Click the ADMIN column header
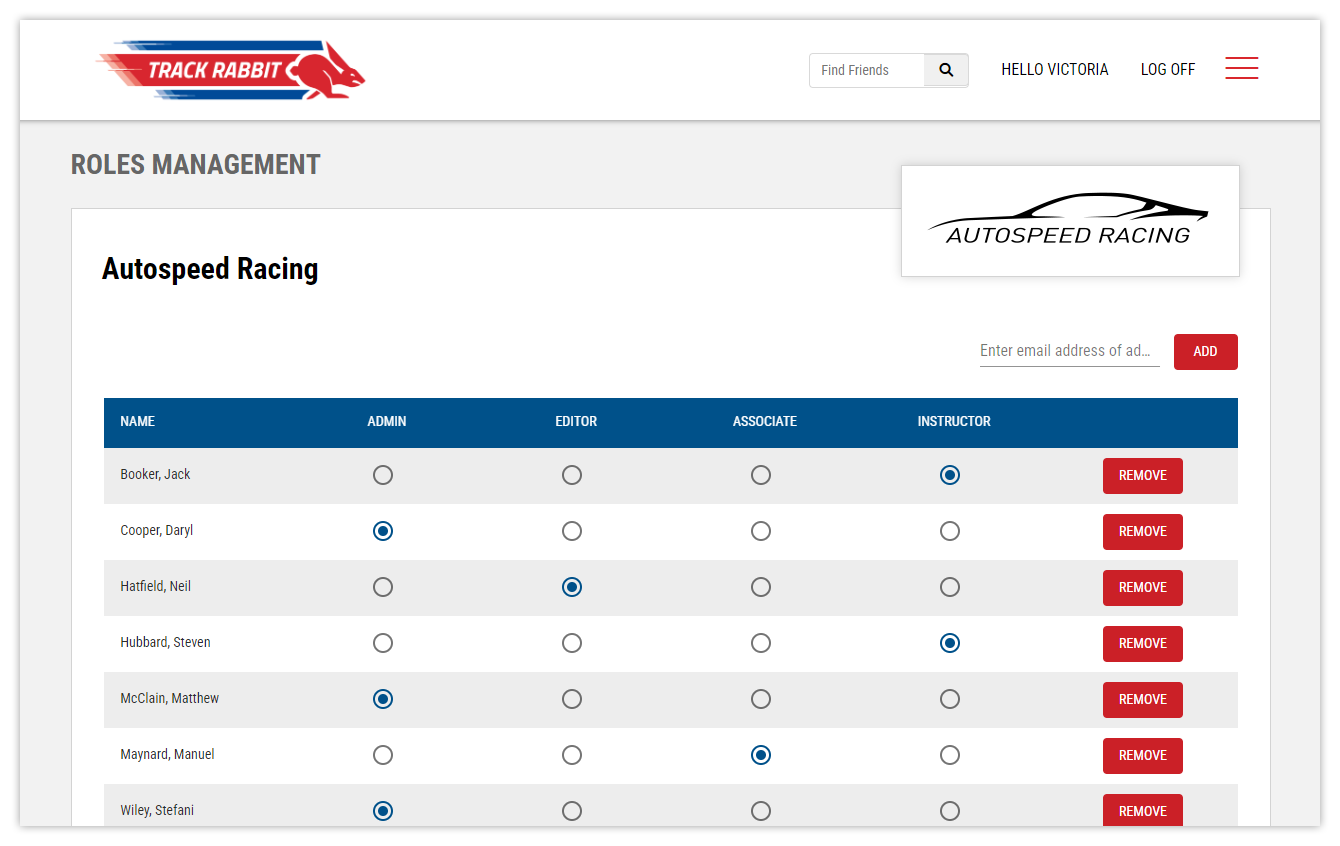Viewport: 1340px width, 846px height. click(x=387, y=422)
